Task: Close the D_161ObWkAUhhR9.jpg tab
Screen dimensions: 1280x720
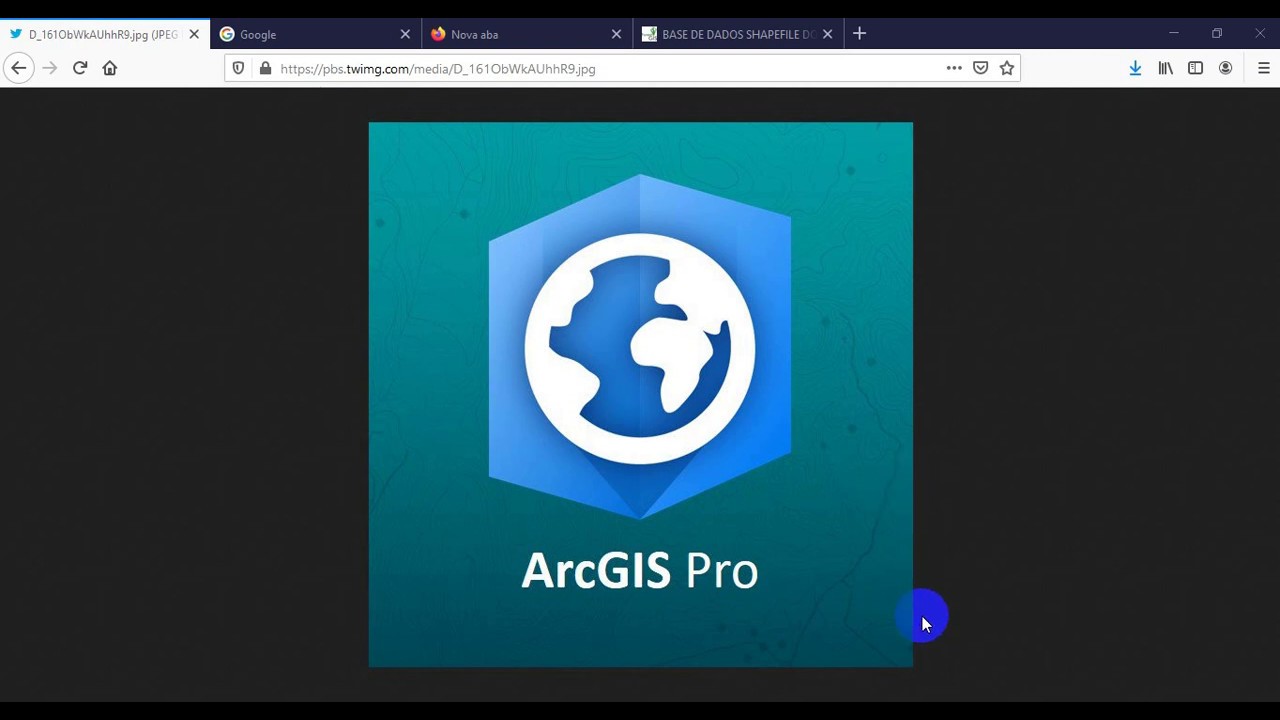Action: point(194,34)
